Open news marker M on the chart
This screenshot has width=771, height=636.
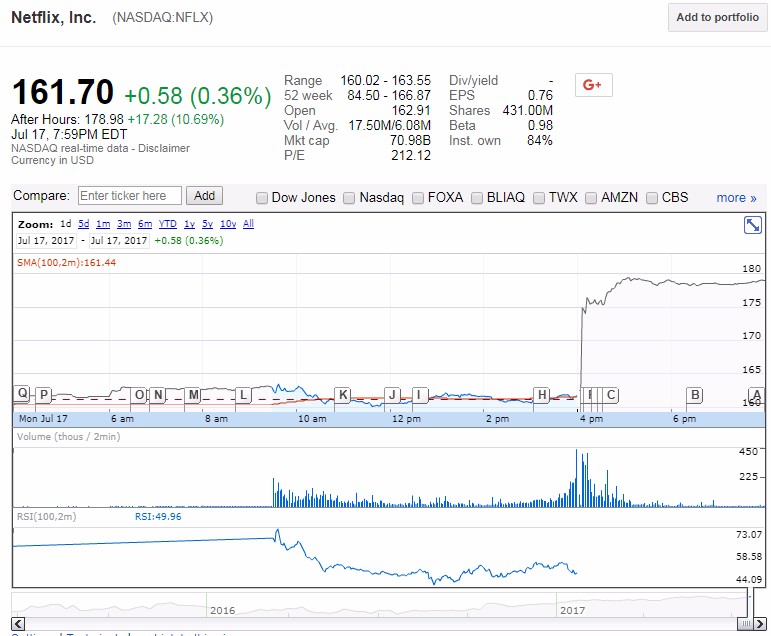coord(193,395)
